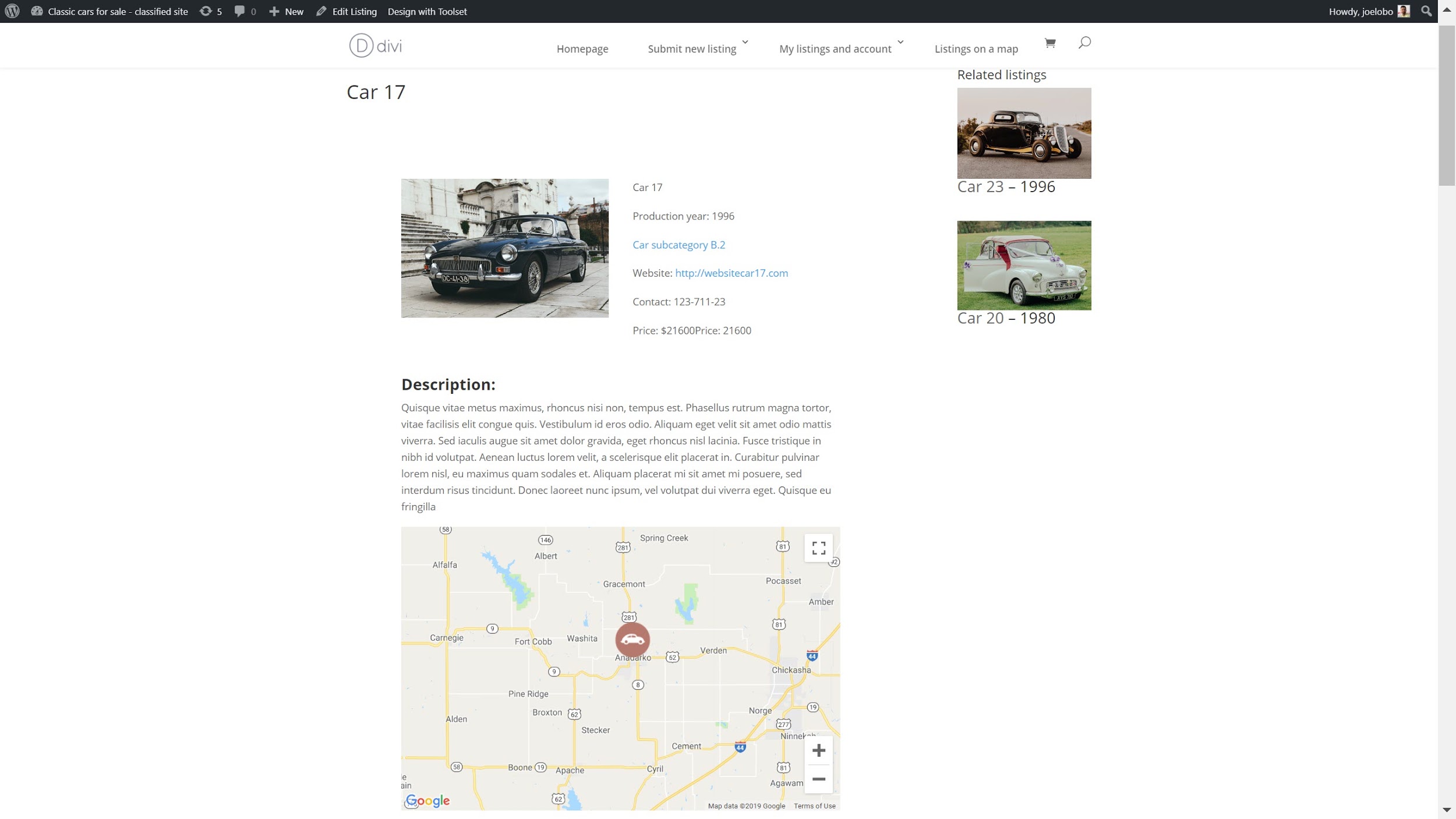Image resolution: width=1456 pixels, height=819 pixels.
Task: Open the New content menu
Action: point(286,11)
